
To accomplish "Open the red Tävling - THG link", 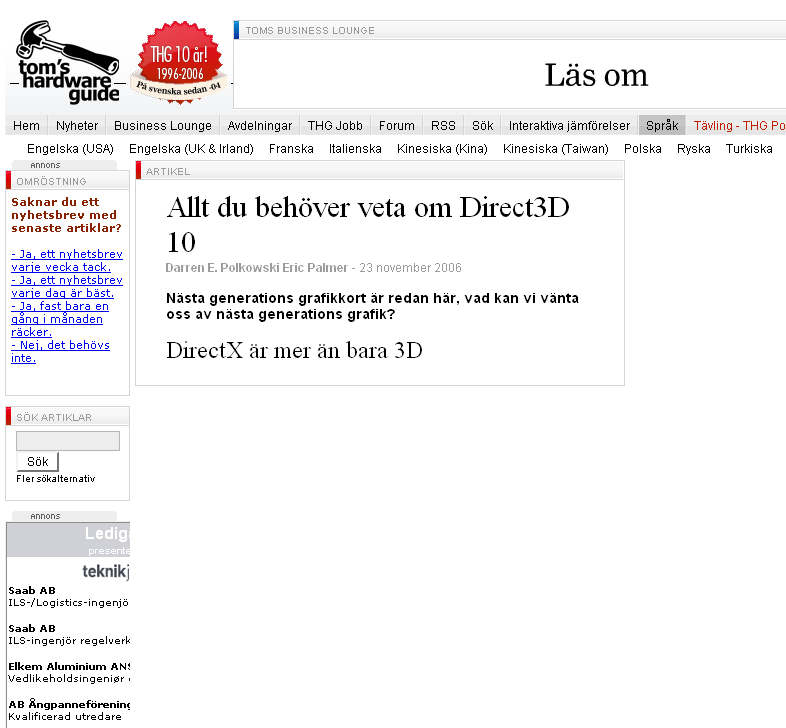I will [x=739, y=125].
